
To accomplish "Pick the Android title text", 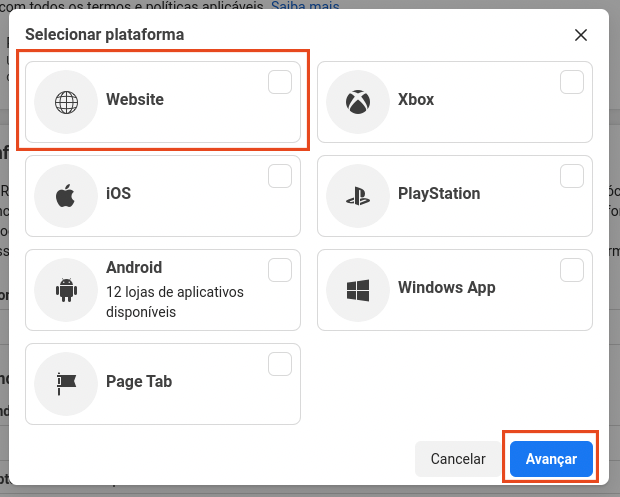I will tap(134, 268).
